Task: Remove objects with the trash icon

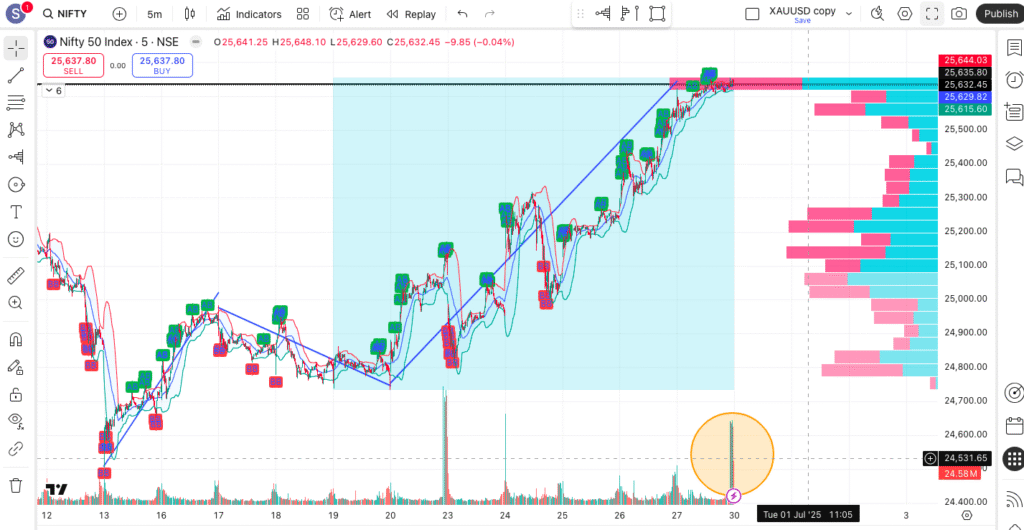Action: [16, 485]
